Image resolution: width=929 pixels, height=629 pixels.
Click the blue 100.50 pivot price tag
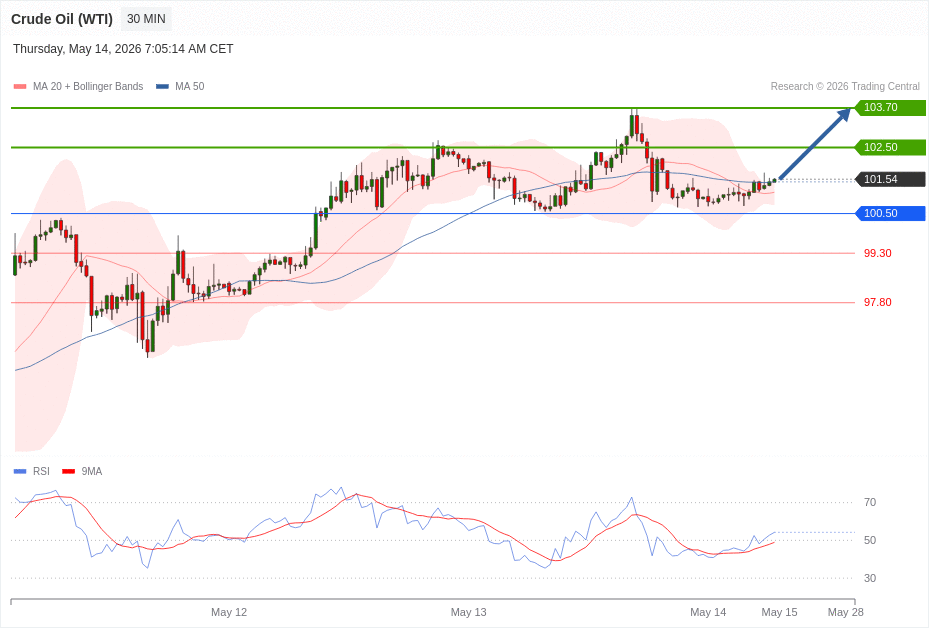(x=890, y=214)
